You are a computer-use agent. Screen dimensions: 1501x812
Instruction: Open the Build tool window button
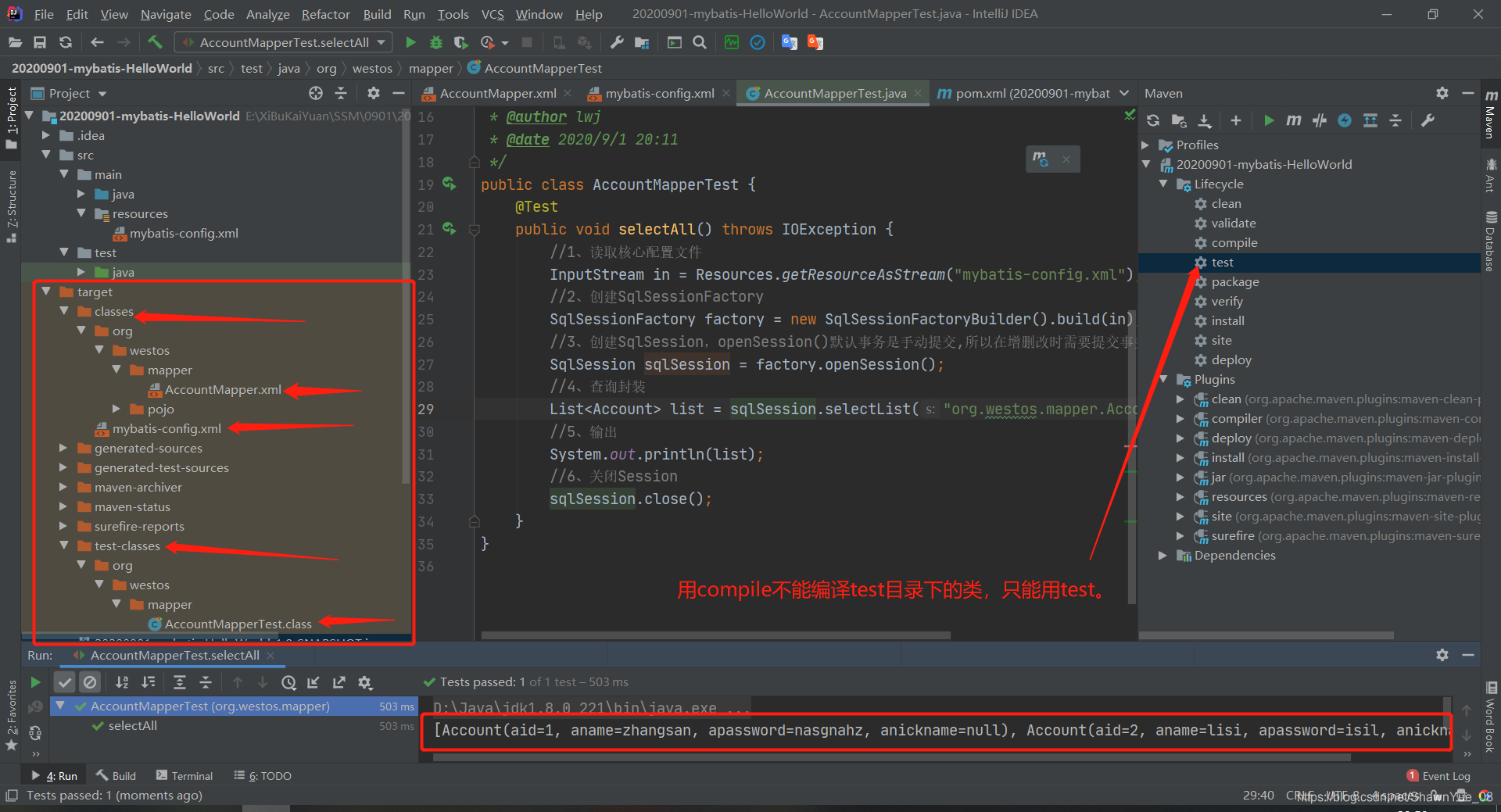pyautogui.click(x=116, y=775)
